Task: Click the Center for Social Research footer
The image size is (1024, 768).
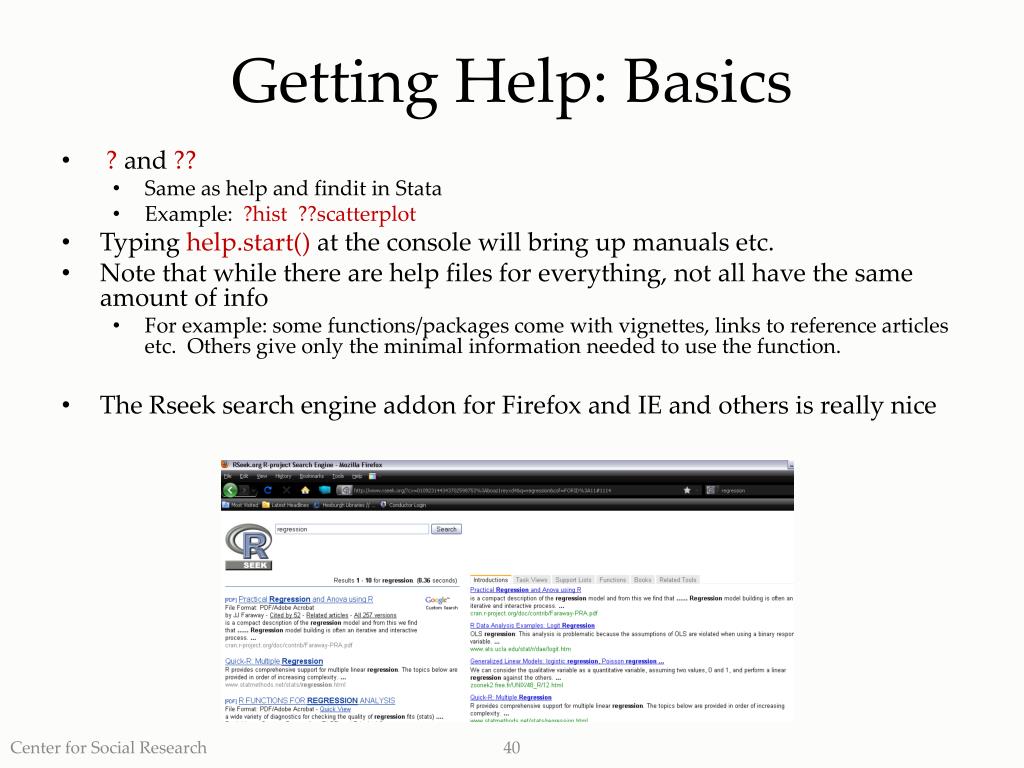Action: [108, 748]
